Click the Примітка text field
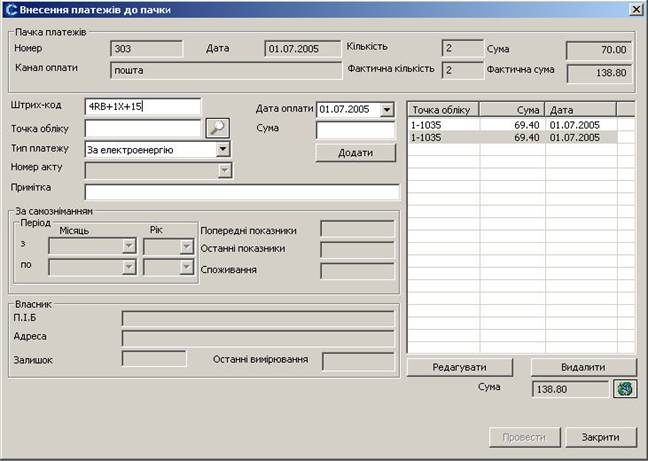This screenshot has width=648, height=461. click(242, 192)
